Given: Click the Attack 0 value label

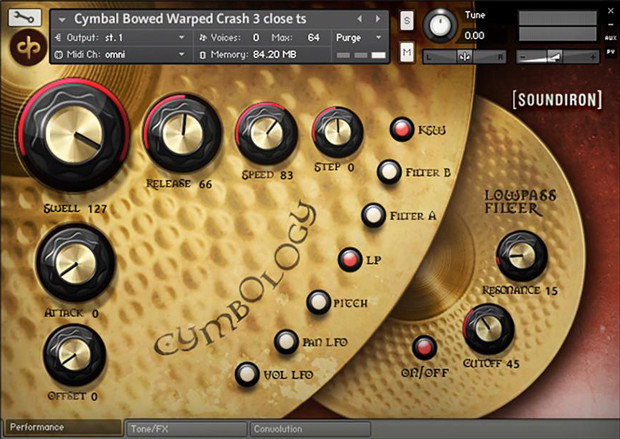Looking at the screenshot, I should tap(71, 313).
